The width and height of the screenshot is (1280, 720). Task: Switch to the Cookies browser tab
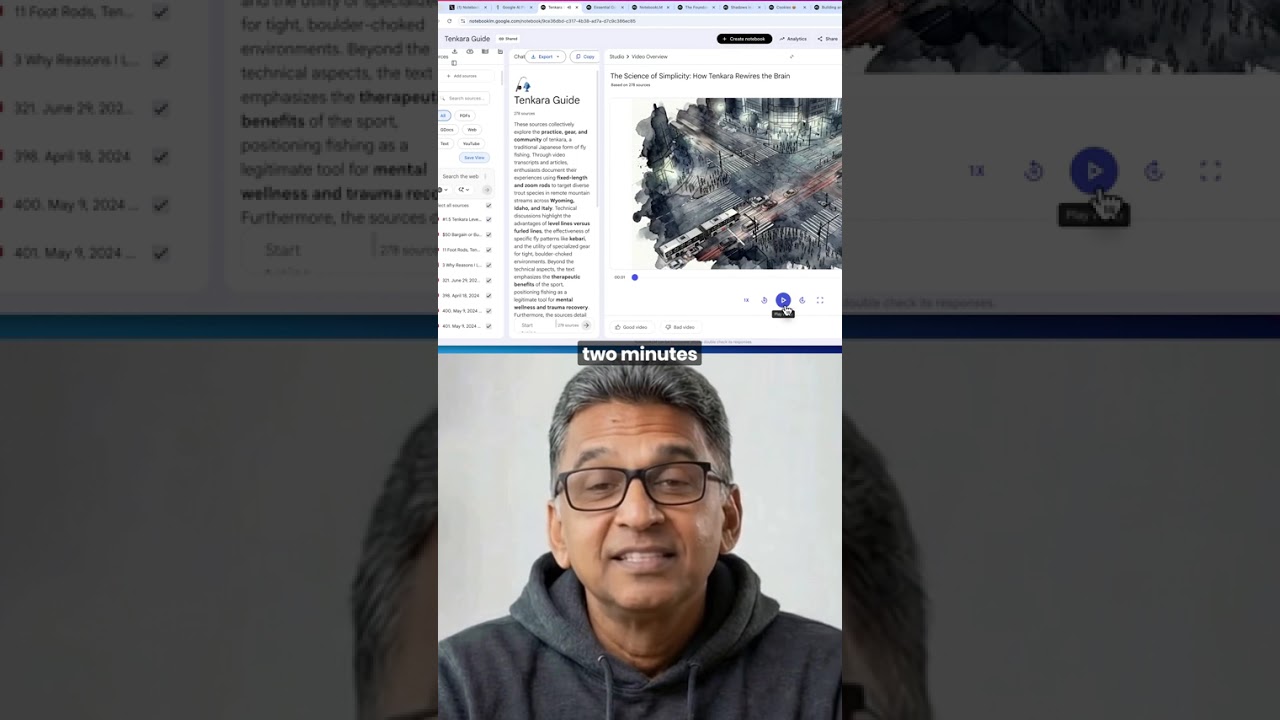(785, 7)
